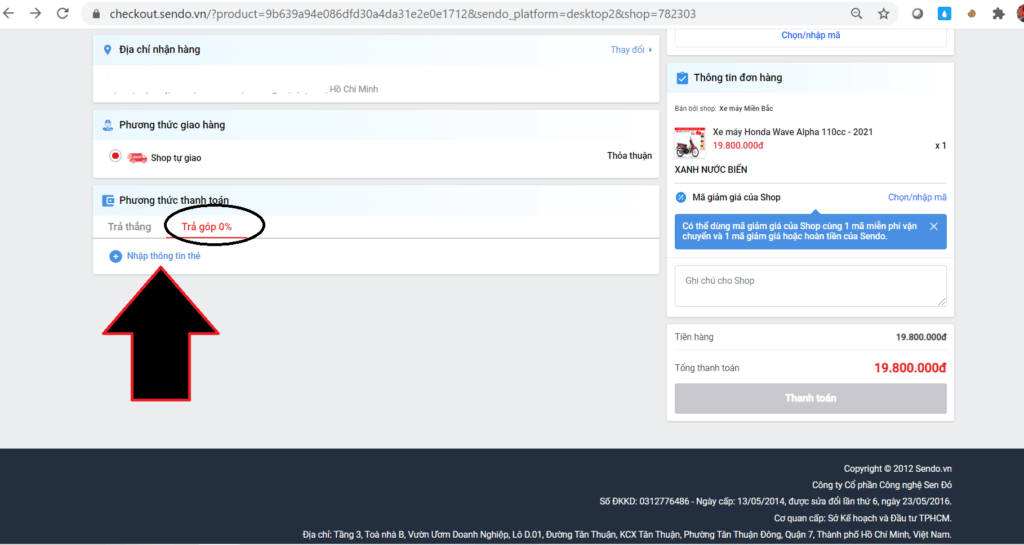Click the Hồ Chí Minh address text

[353, 89]
